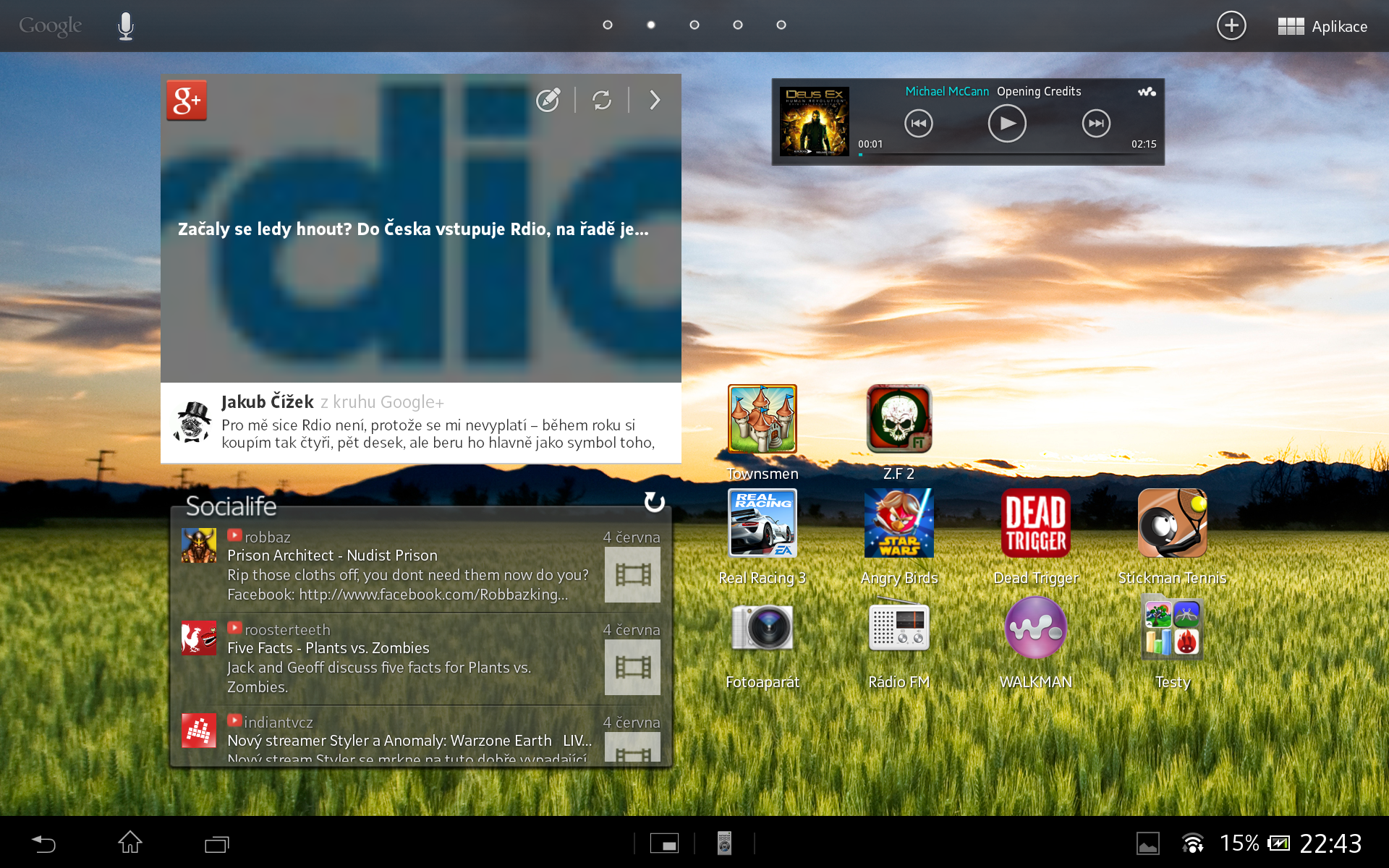1389x868 pixels.
Task: Open the Rádio FM app
Action: (898, 627)
